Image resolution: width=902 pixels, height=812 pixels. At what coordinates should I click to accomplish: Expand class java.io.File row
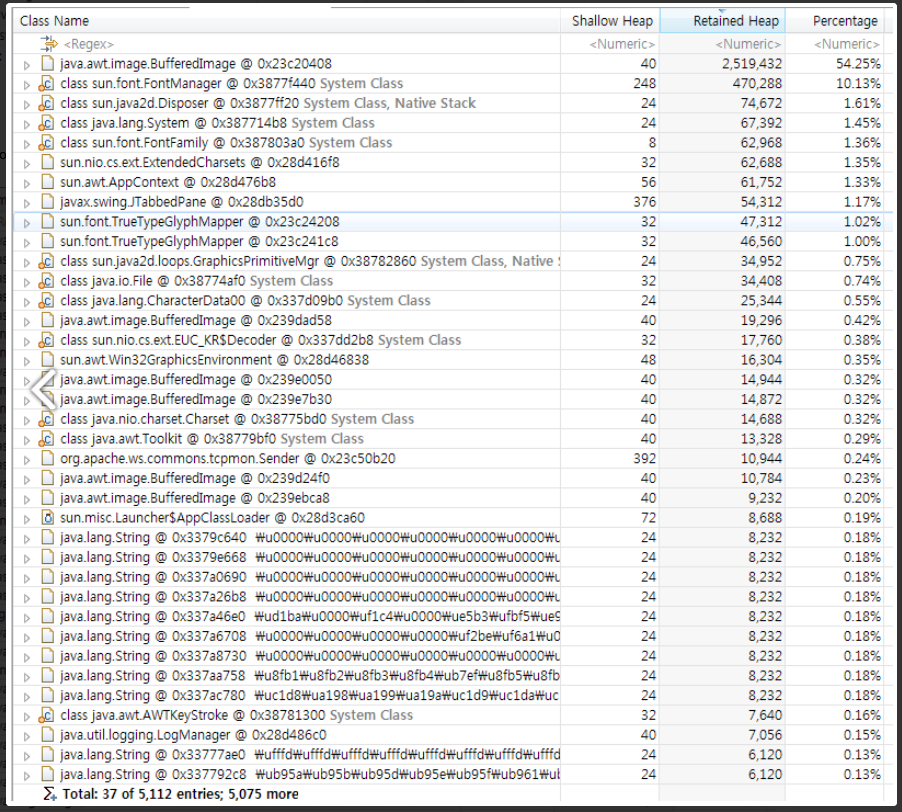click(26, 282)
